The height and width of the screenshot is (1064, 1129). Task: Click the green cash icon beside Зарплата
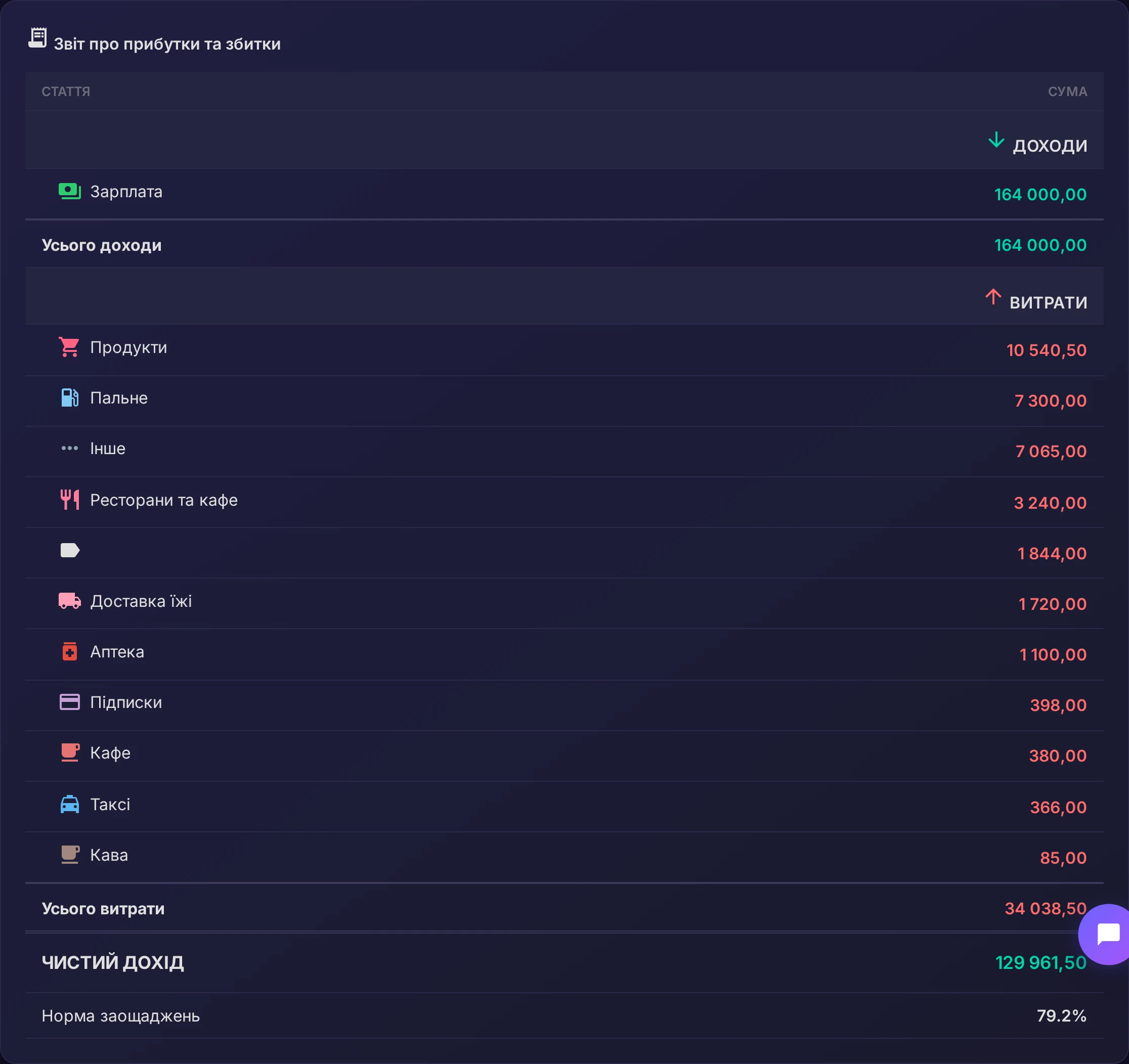[70, 191]
